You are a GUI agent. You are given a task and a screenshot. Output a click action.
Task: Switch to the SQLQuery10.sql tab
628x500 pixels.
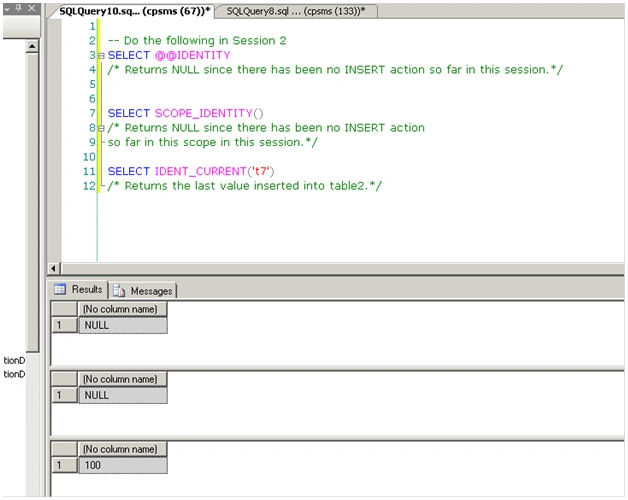[133, 11]
